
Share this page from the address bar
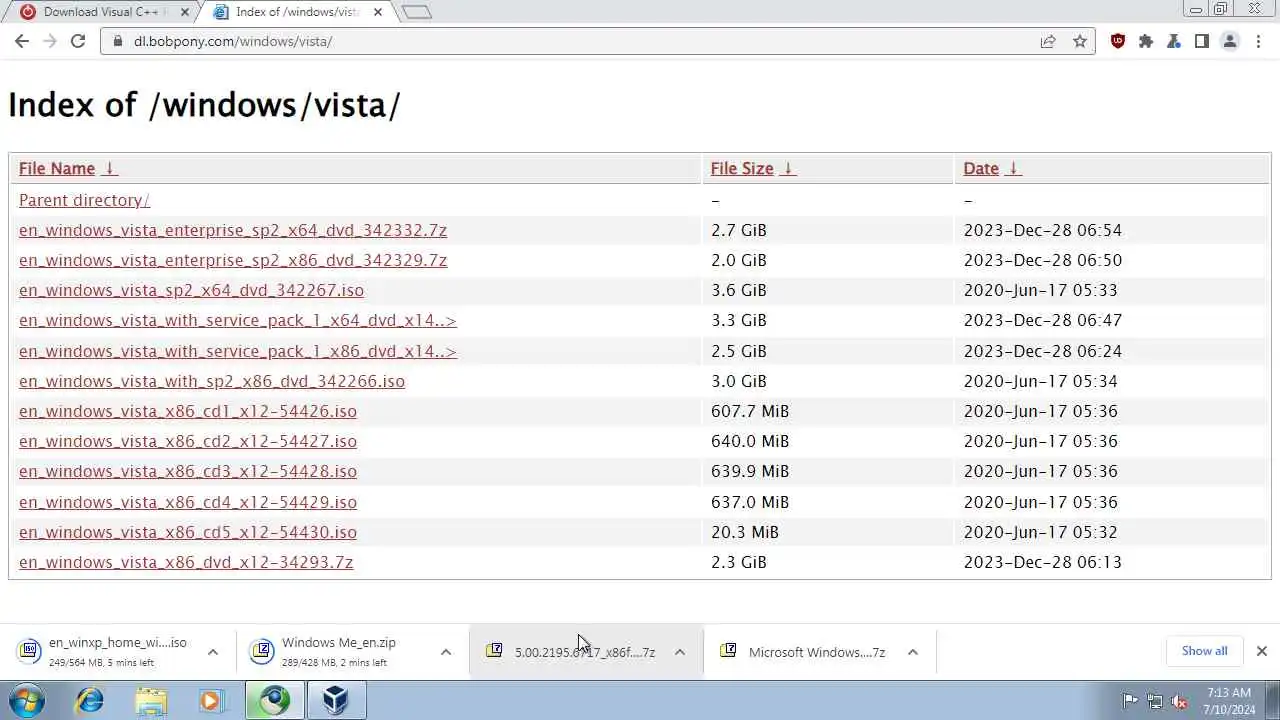point(1048,41)
